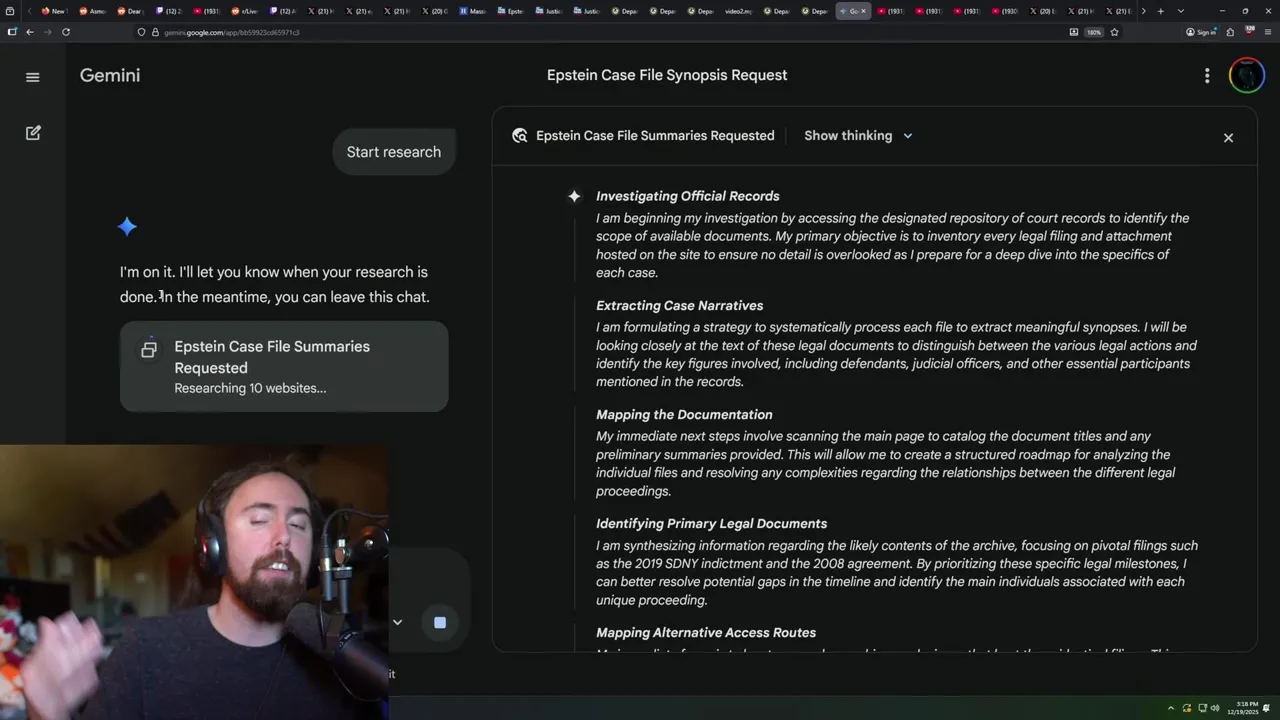Click the Sign in browser button
1280x720 pixels.
pyautogui.click(x=1201, y=32)
